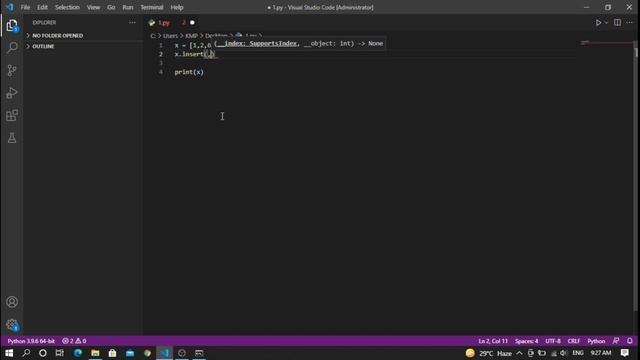Open the Help menu

[x=177, y=7]
